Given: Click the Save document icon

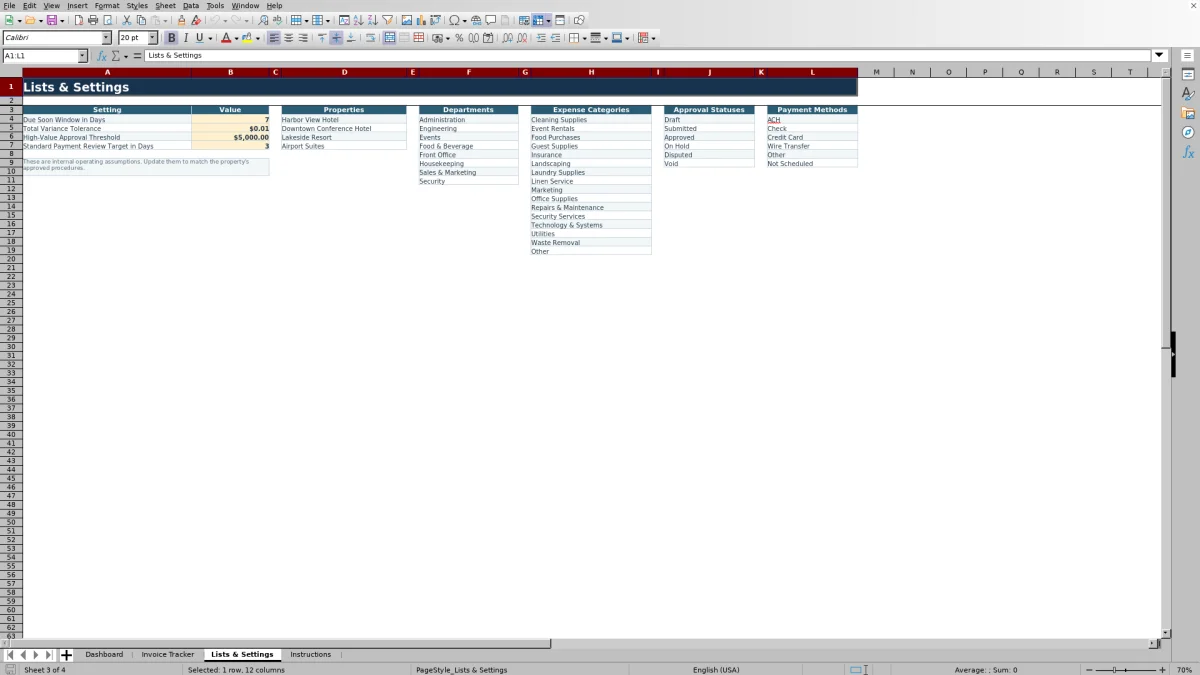Looking at the screenshot, I should 51,20.
